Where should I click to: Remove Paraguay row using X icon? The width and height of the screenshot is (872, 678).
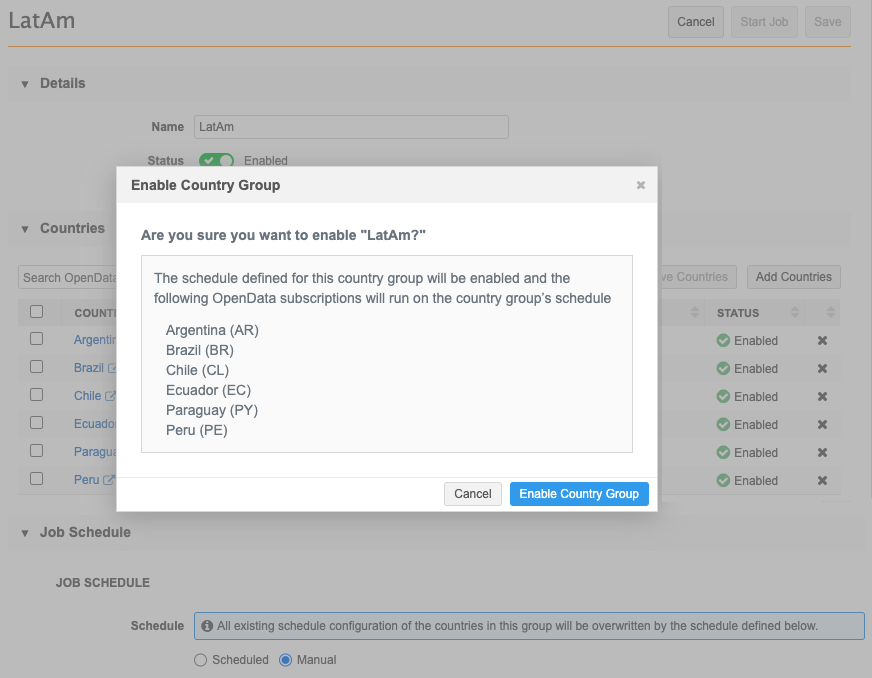tap(822, 453)
